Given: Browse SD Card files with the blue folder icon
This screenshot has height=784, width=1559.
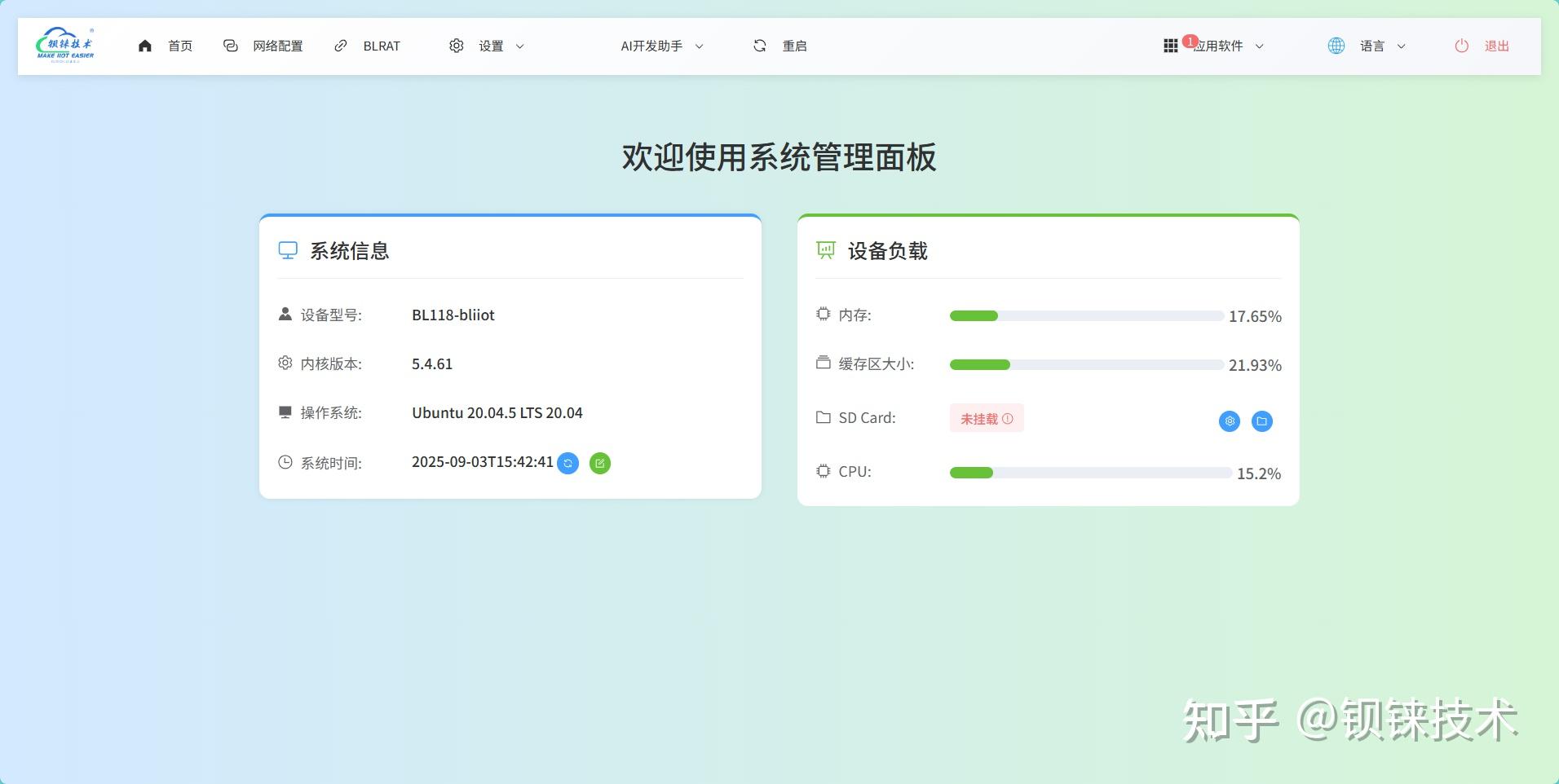Looking at the screenshot, I should pyautogui.click(x=1261, y=421).
